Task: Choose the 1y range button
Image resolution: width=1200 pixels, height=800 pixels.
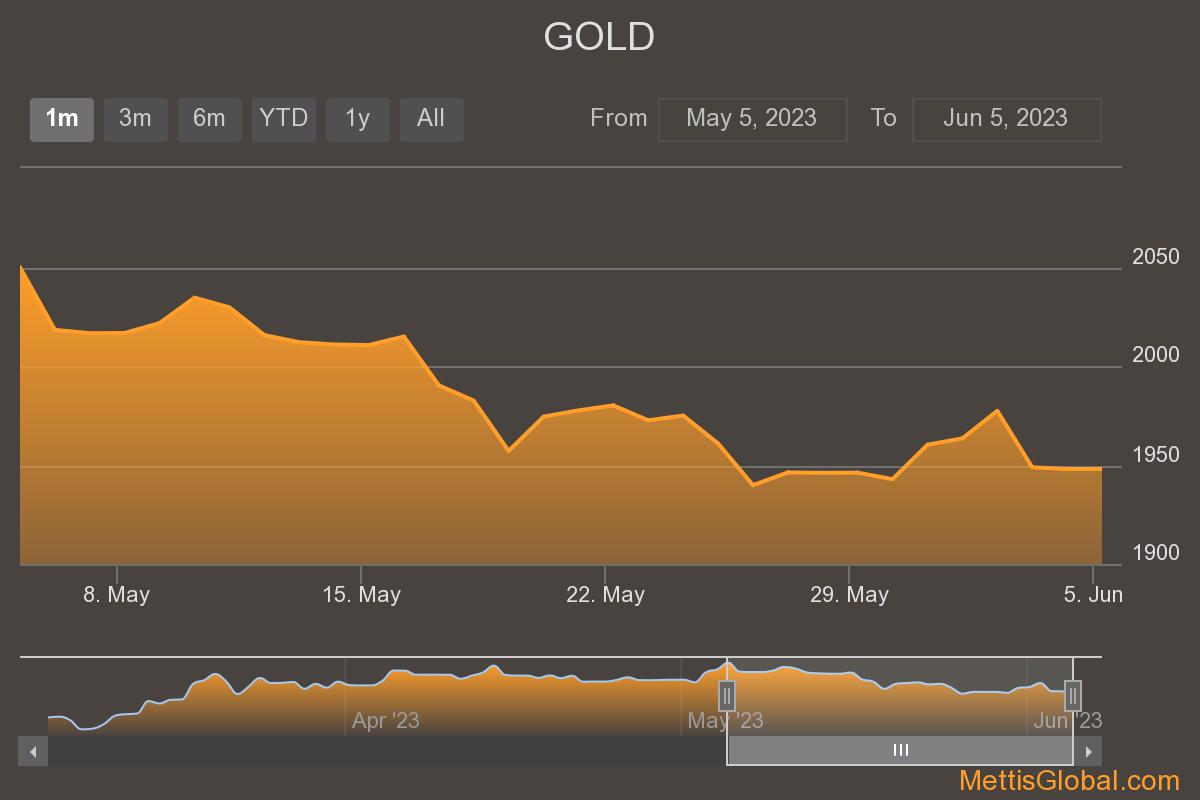Action: click(358, 119)
